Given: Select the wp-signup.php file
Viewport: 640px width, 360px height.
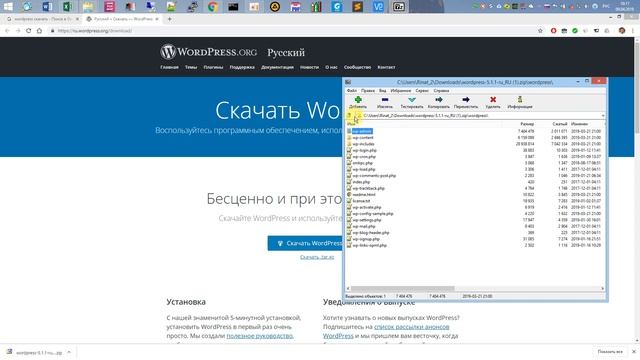Looking at the screenshot, I should [x=366, y=239].
